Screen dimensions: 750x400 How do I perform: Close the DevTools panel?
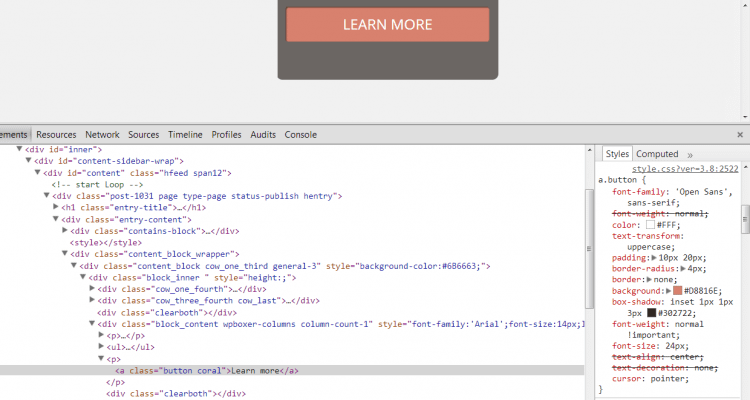click(739, 134)
